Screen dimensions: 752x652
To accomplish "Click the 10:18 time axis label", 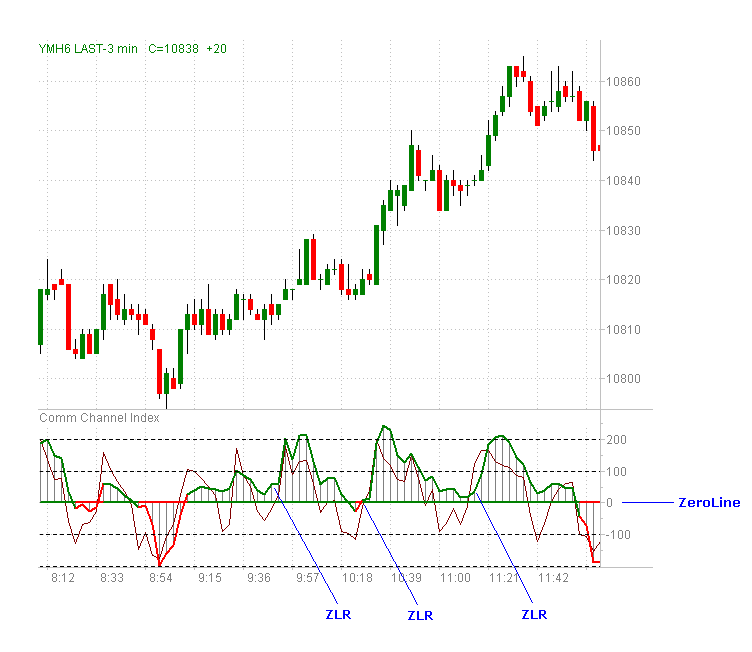I will pos(357,578).
